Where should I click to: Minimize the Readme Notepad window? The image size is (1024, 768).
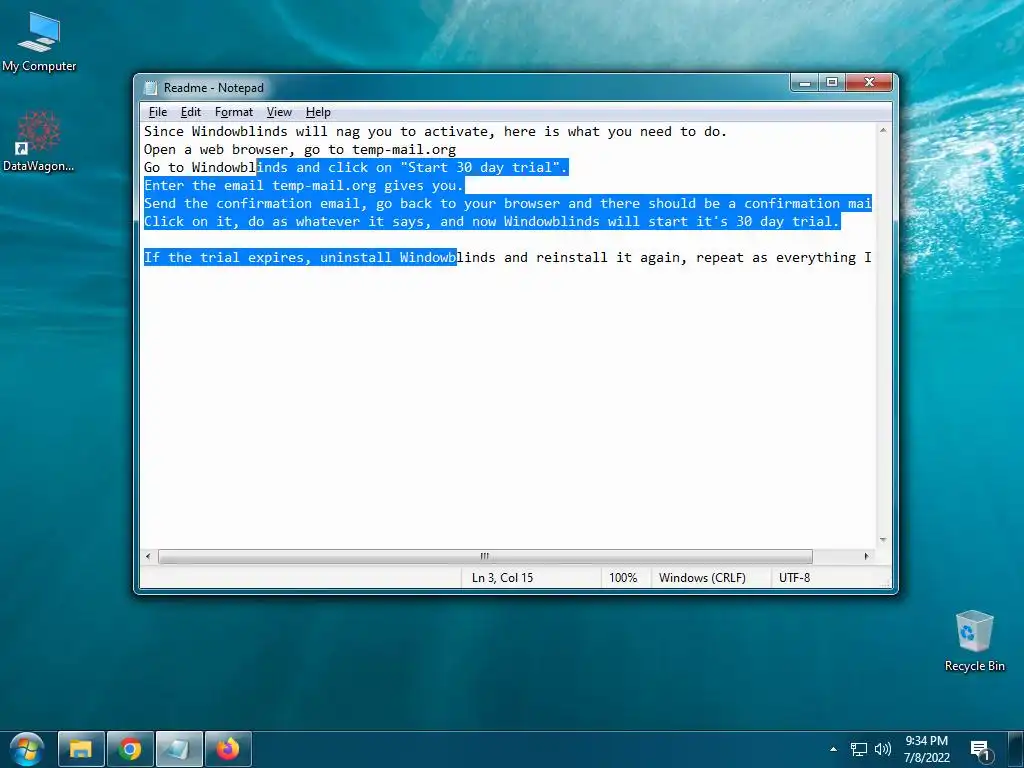pyautogui.click(x=805, y=82)
